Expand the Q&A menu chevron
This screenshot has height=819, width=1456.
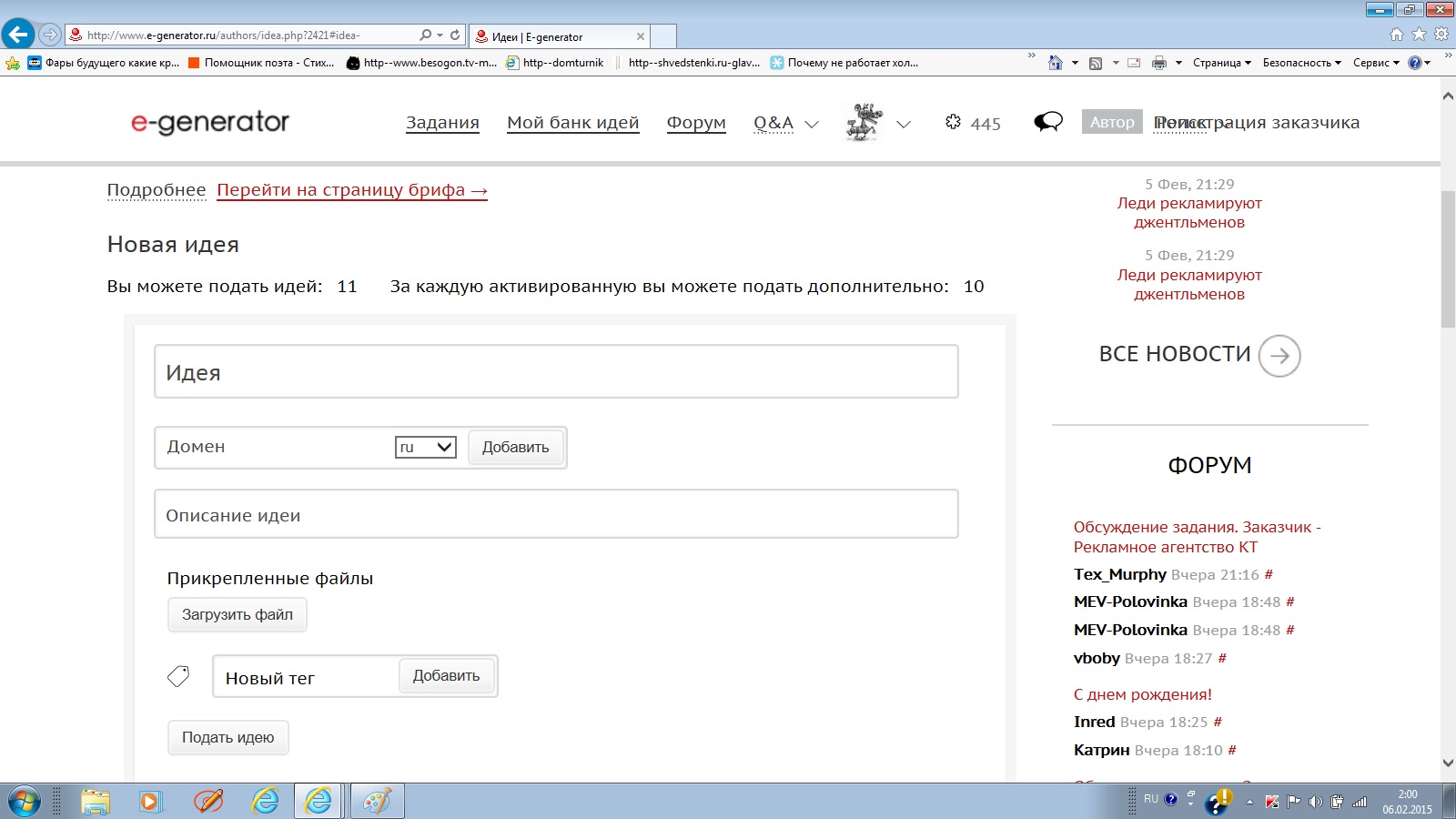tap(812, 125)
